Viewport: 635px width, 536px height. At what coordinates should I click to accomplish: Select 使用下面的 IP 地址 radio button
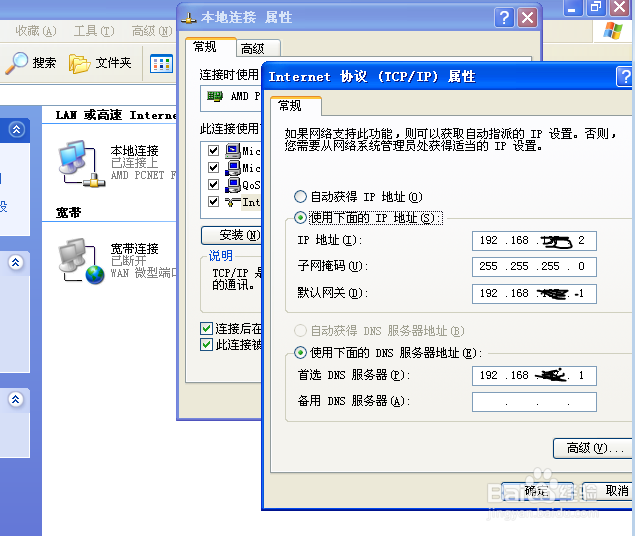300,218
